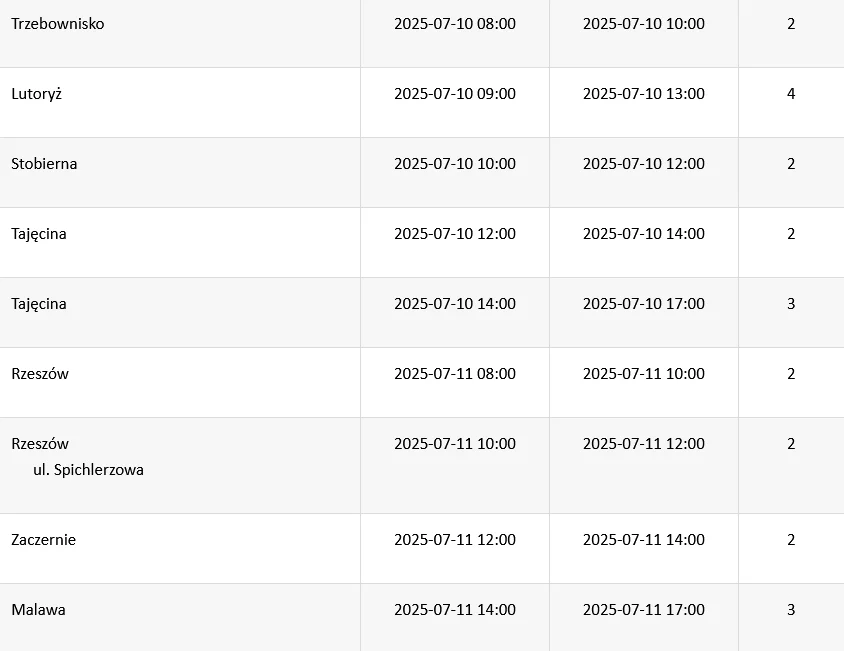The image size is (844, 651).
Task: Click Tajęcina row starting at 14:00
Action: coord(39,304)
